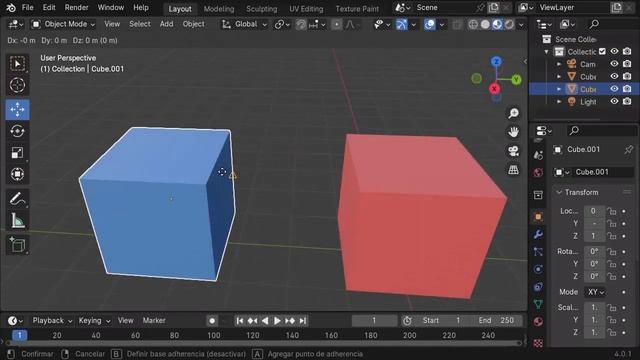
Task: Click the Z axis on navigation gizmo
Action: pos(496,62)
